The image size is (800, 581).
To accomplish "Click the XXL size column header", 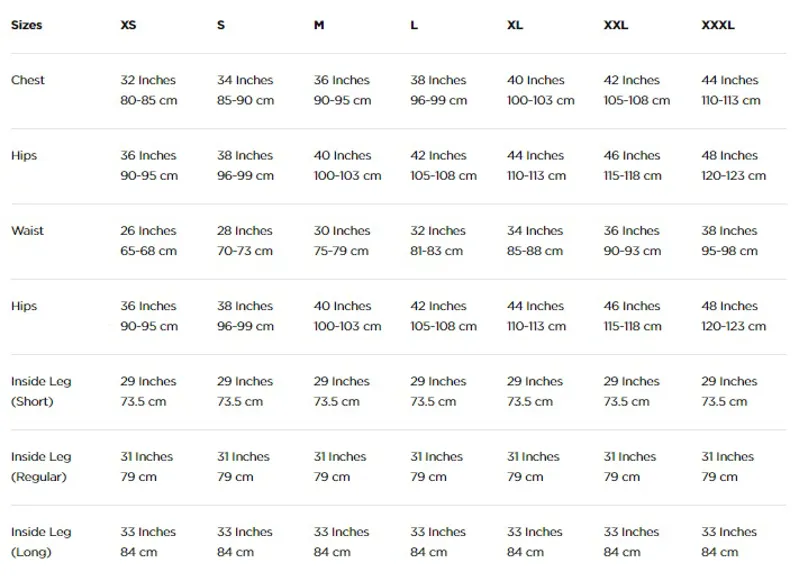I will tap(616, 25).
